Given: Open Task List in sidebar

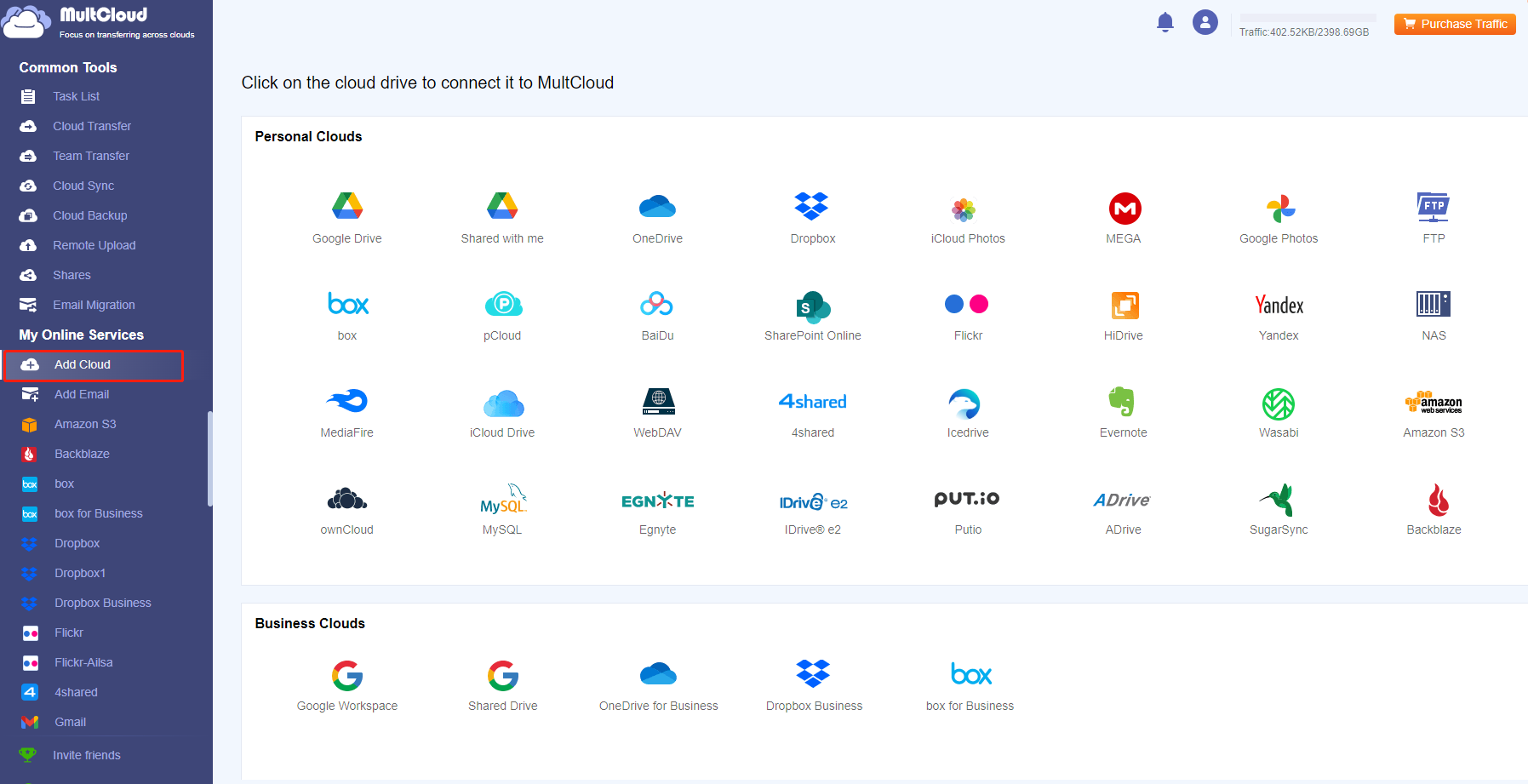Looking at the screenshot, I should [x=77, y=96].
